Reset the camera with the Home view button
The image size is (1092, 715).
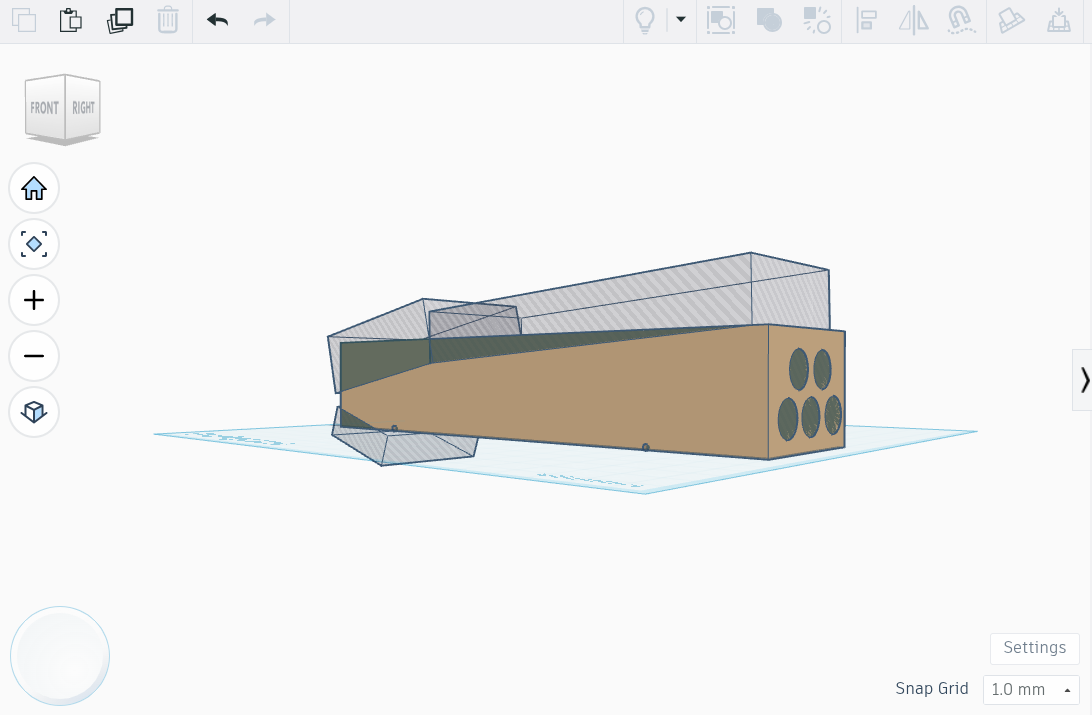point(33,188)
